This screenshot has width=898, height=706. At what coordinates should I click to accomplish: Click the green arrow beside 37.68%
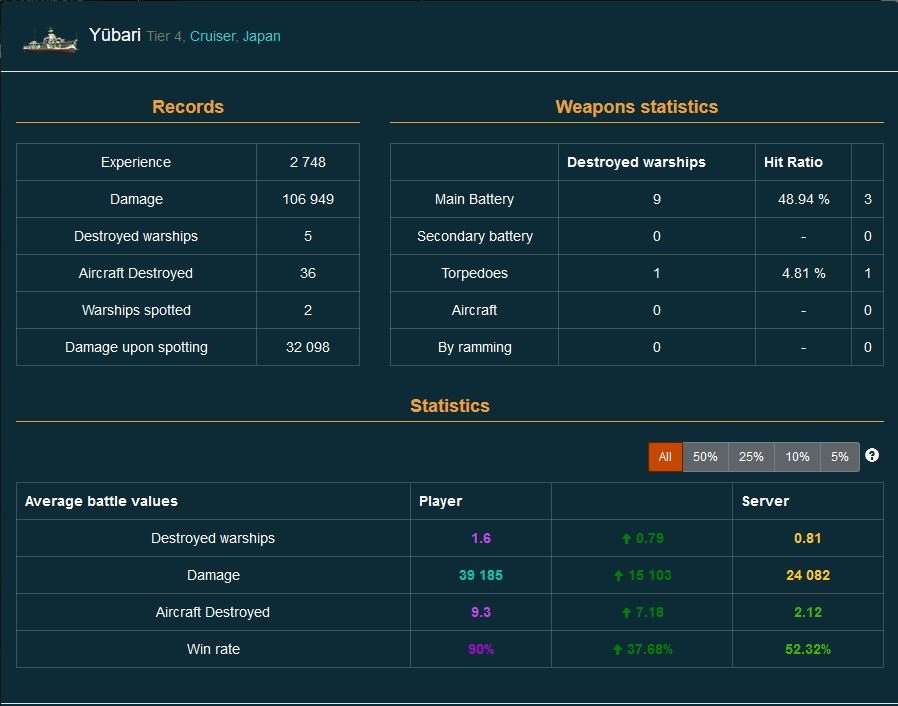[618, 650]
